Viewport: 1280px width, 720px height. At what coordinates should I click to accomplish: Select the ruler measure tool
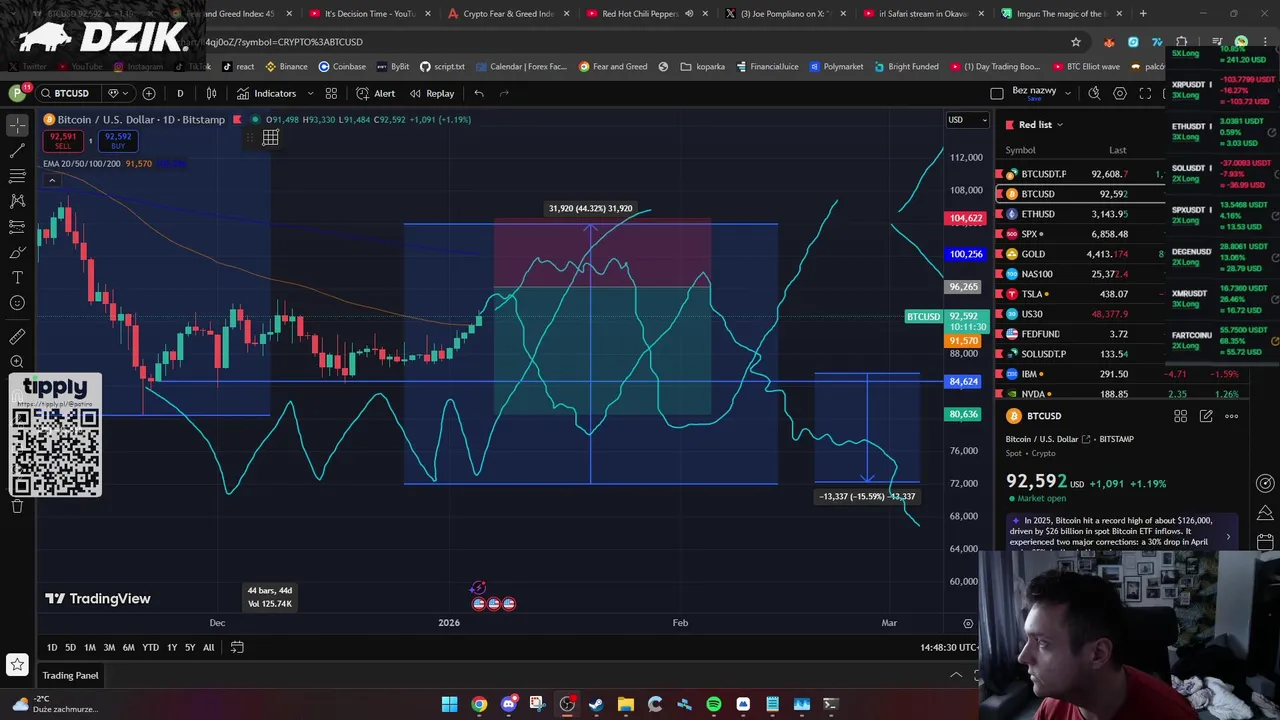pos(17,337)
